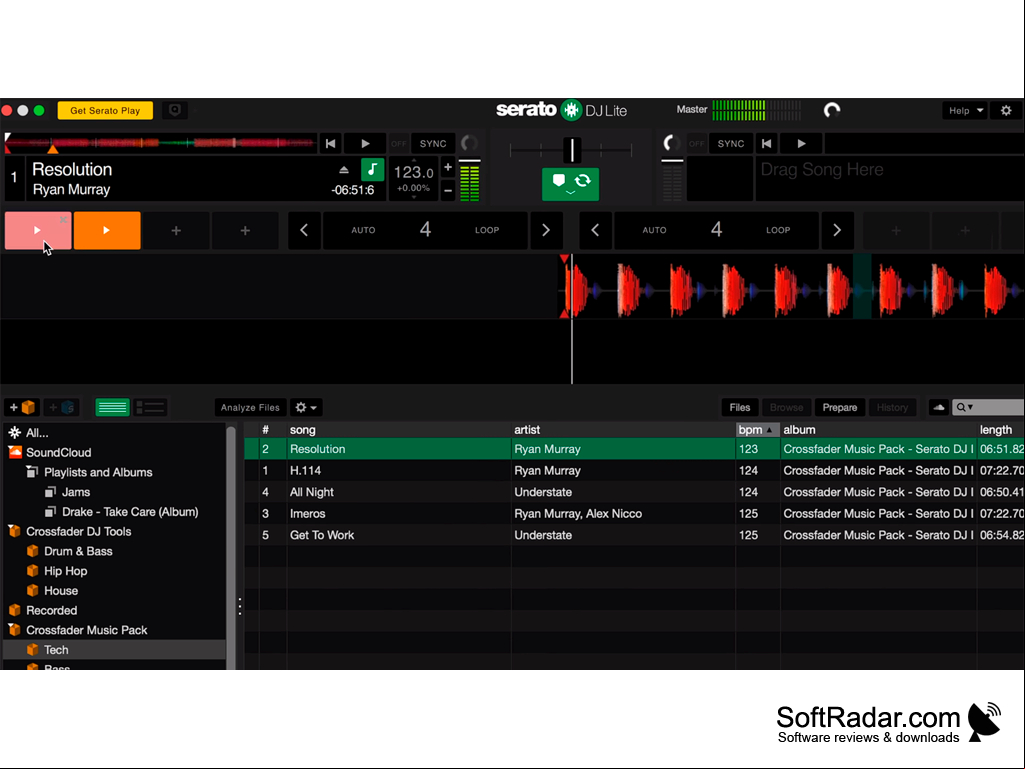Open the Jams playlist
This screenshot has width=1025, height=769.
coord(76,492)
